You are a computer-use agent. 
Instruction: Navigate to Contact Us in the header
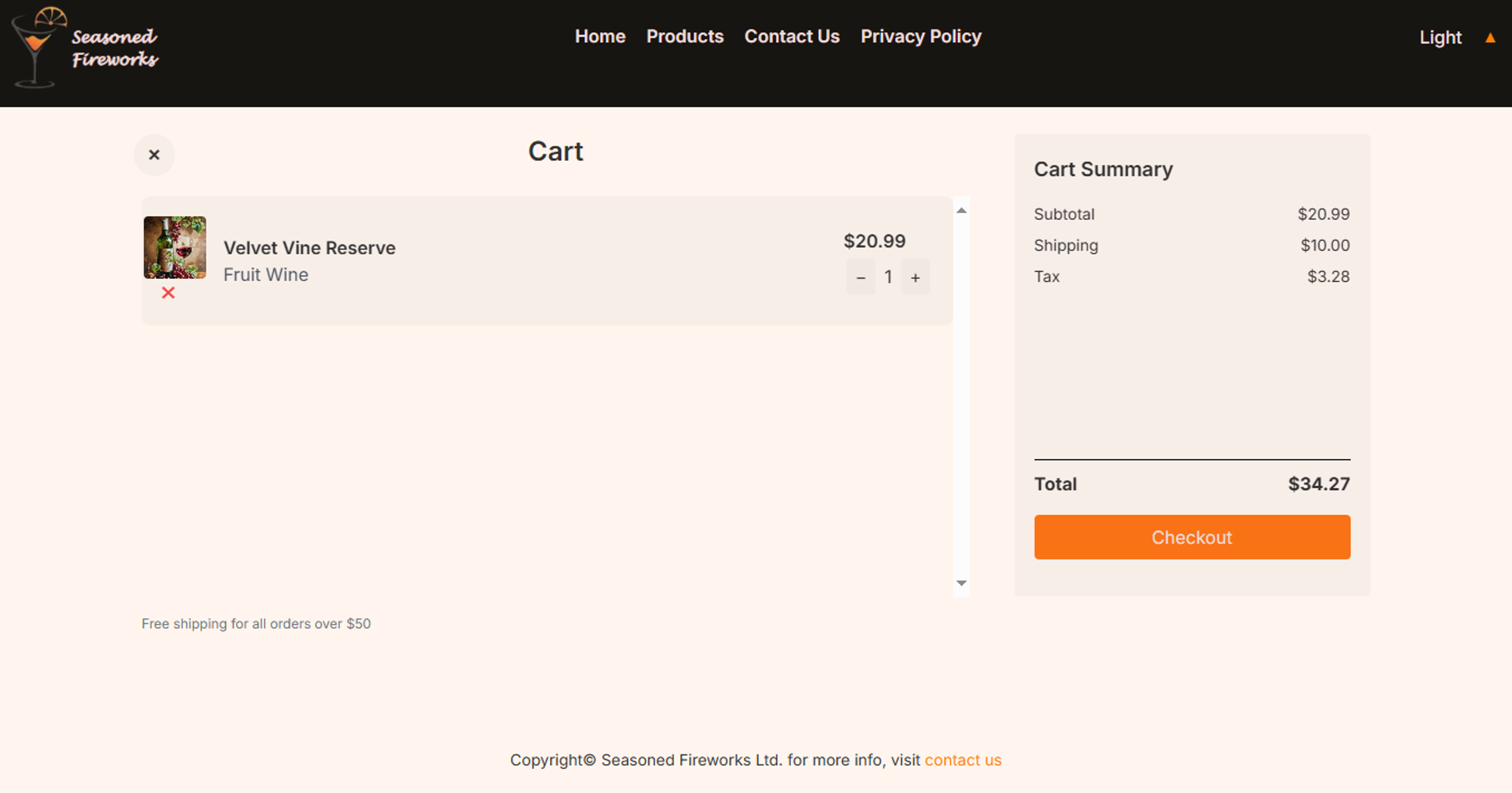click(792, 36)
